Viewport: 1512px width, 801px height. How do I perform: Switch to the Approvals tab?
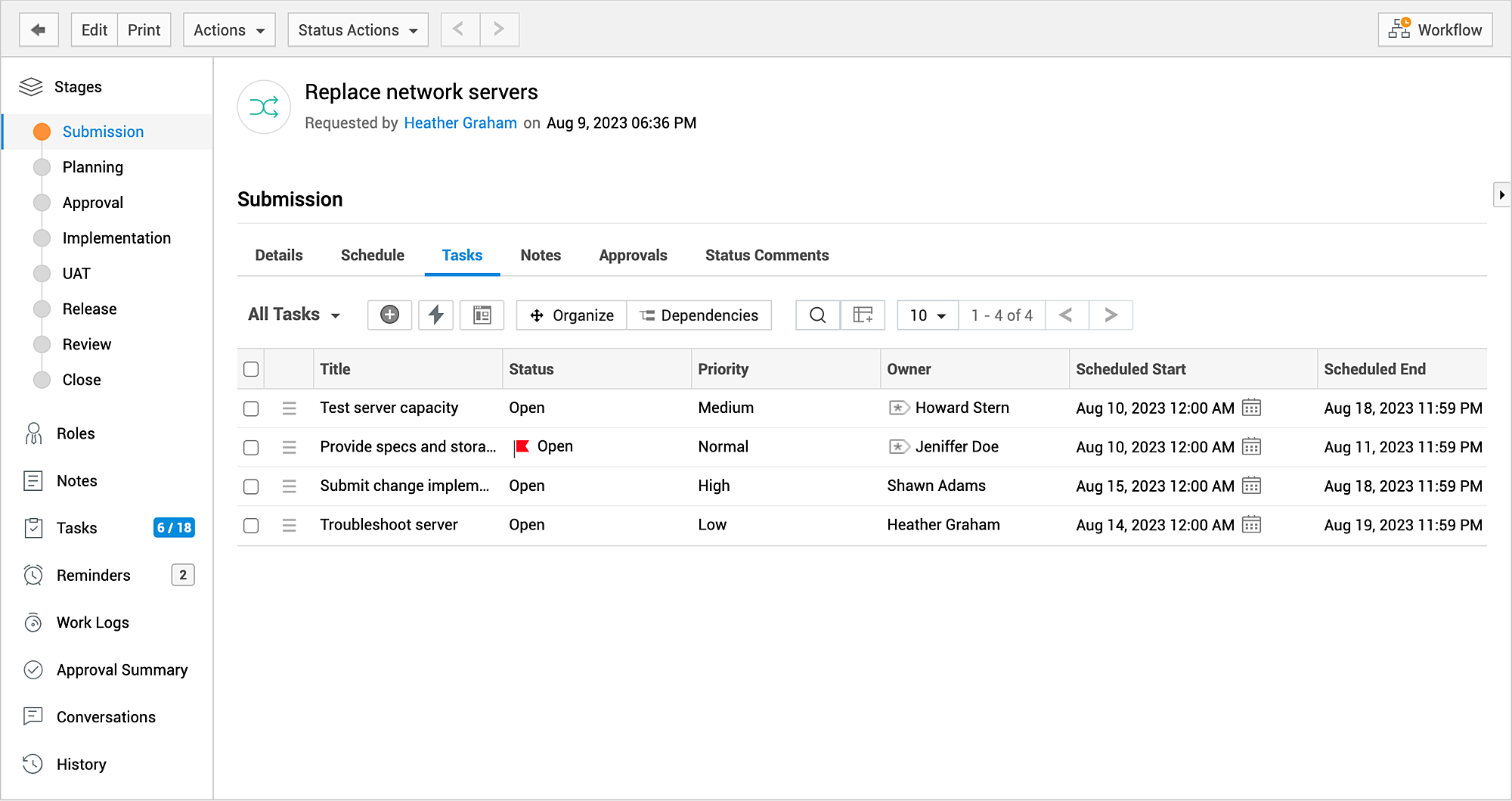tap(633, 255)
